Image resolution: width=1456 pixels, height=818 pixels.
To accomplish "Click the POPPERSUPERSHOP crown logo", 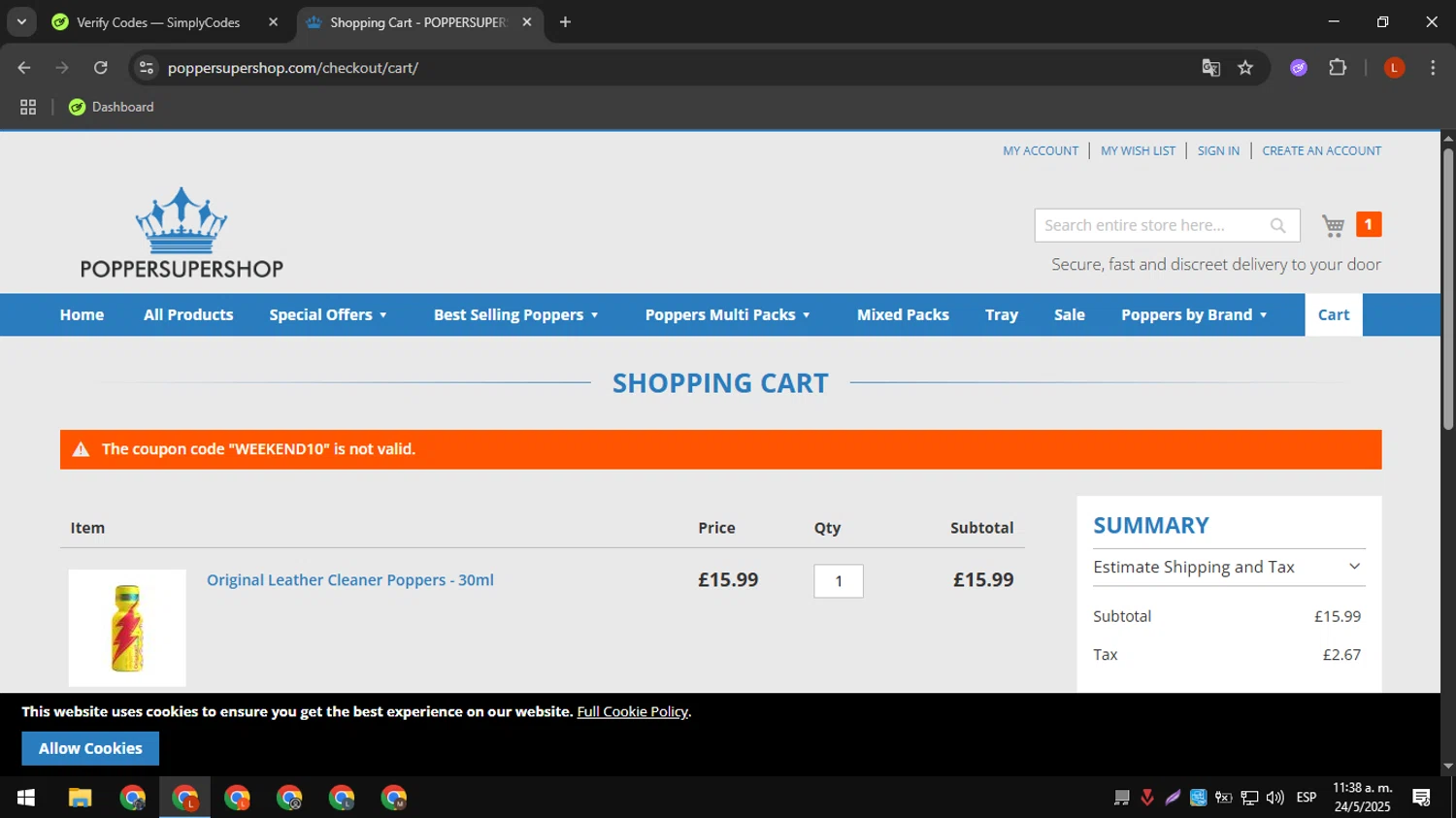I will tap(182, 233).
